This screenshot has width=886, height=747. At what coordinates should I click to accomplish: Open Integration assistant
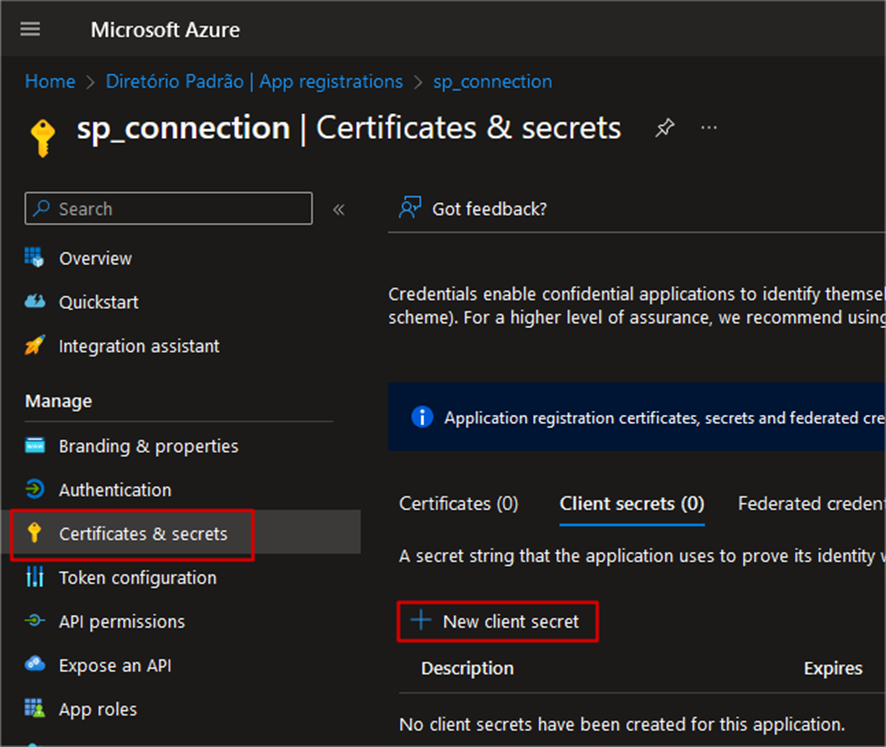(139, 346)
